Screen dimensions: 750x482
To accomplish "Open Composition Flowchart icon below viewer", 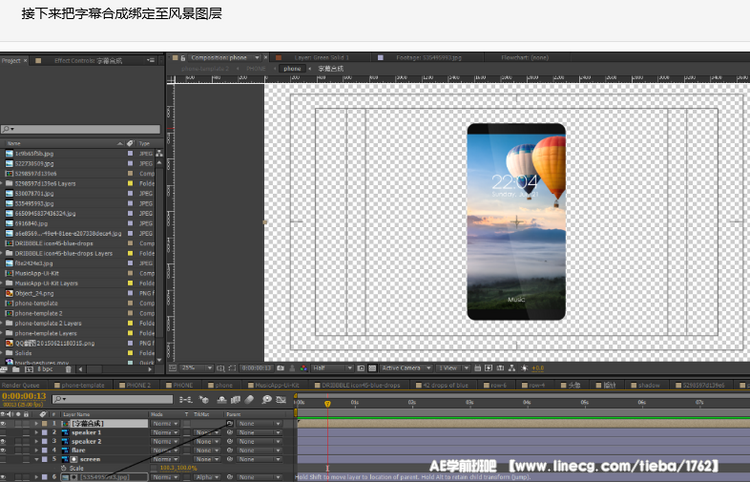I will coord(512,368).
